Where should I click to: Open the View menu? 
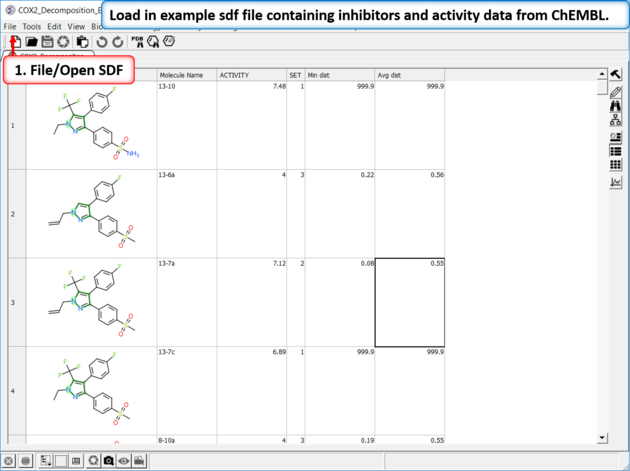pyautogui.click(x=77, y=26)
